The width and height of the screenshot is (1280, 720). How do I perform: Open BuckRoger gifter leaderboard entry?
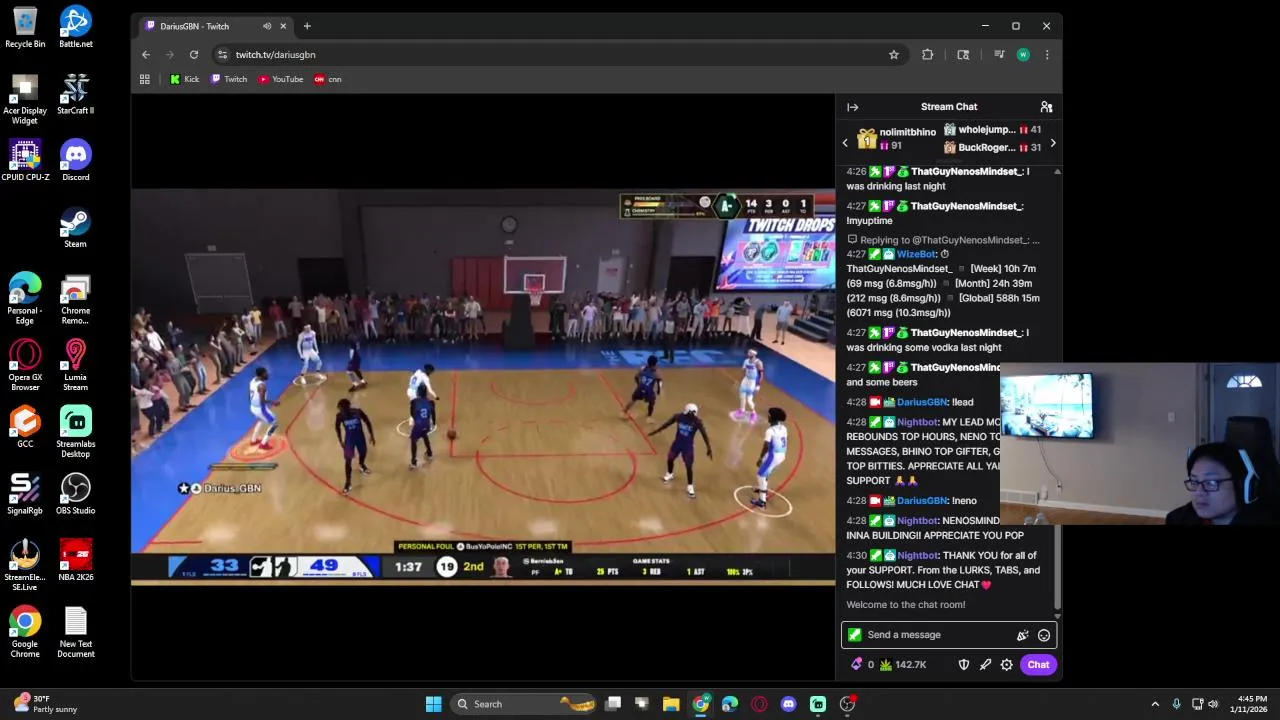992,148
